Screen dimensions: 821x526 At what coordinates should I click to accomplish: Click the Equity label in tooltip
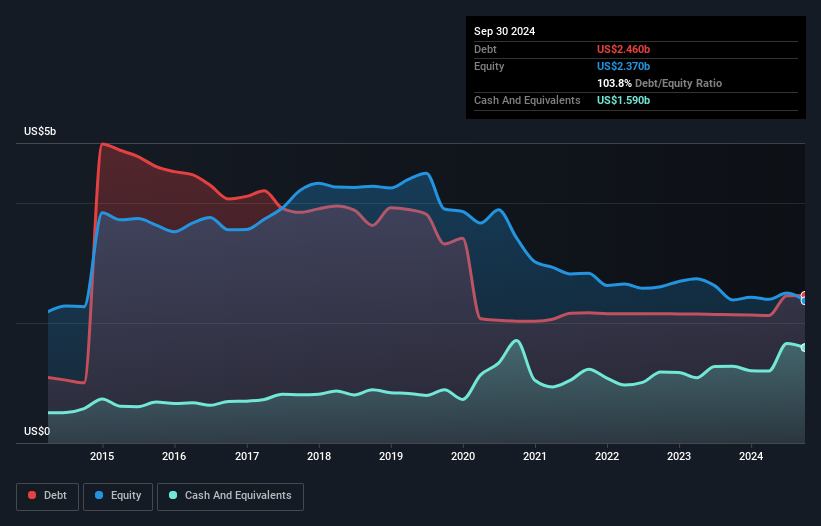[489, 66]
